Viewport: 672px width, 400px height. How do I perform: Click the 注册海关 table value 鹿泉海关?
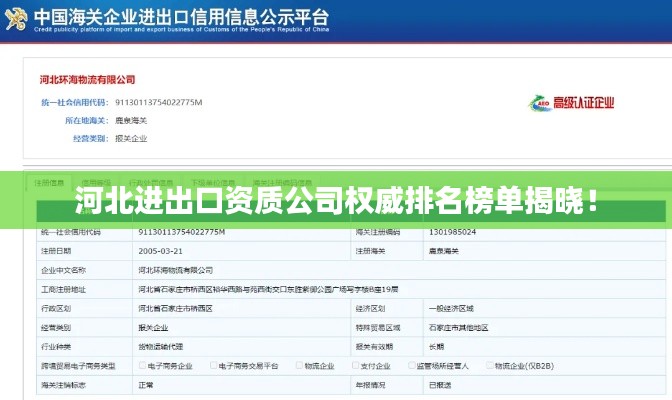tap(444, 251)
